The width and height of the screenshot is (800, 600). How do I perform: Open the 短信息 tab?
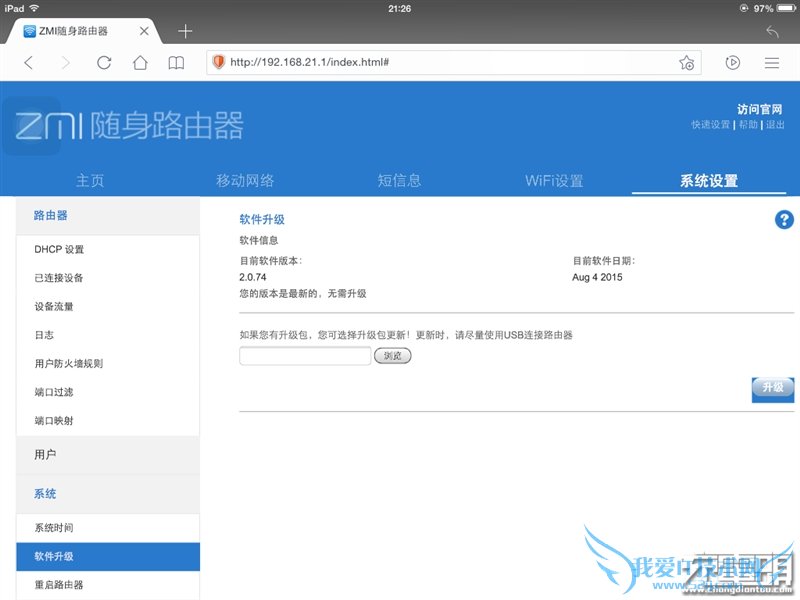coord(399,181)
